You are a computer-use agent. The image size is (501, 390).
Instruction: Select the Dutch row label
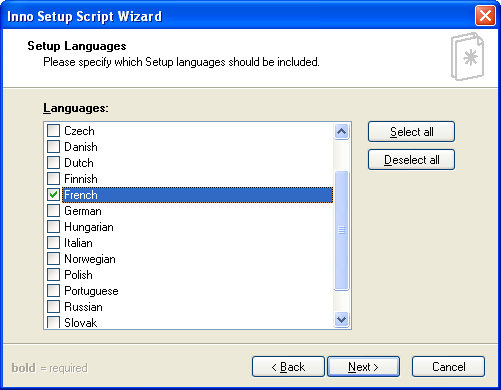[79, 163]
